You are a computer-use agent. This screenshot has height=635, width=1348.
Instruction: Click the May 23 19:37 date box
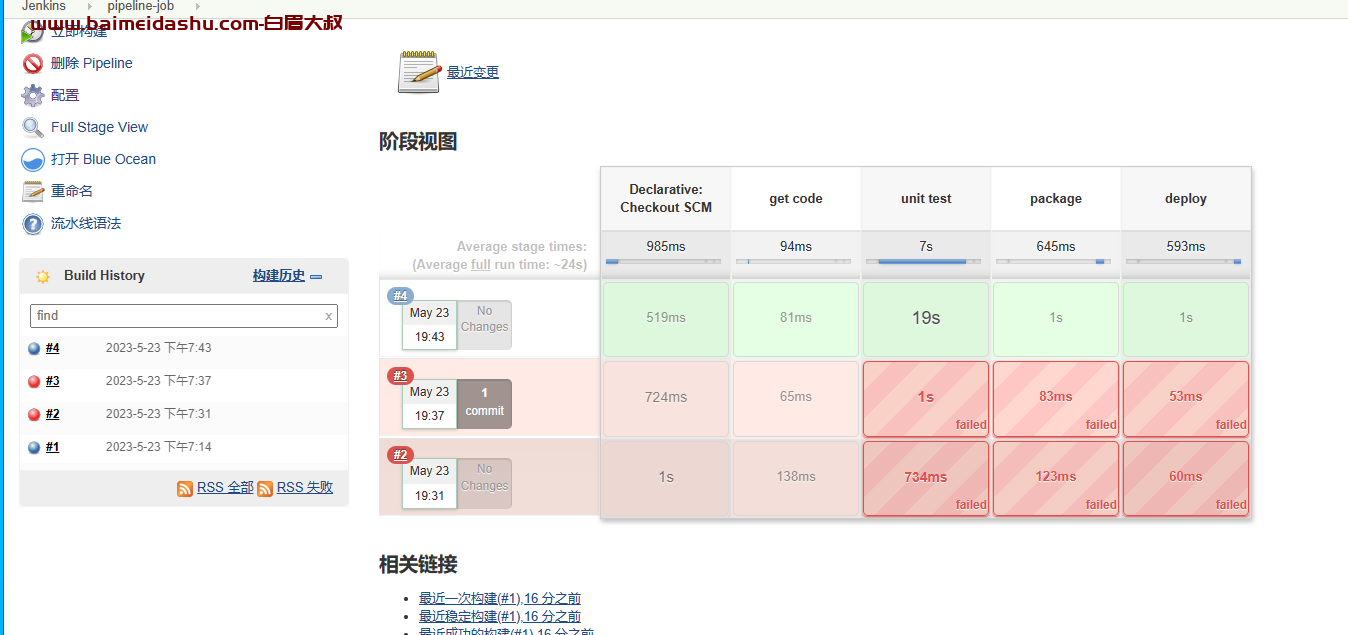pyautogui.click(x=430, y=404)
